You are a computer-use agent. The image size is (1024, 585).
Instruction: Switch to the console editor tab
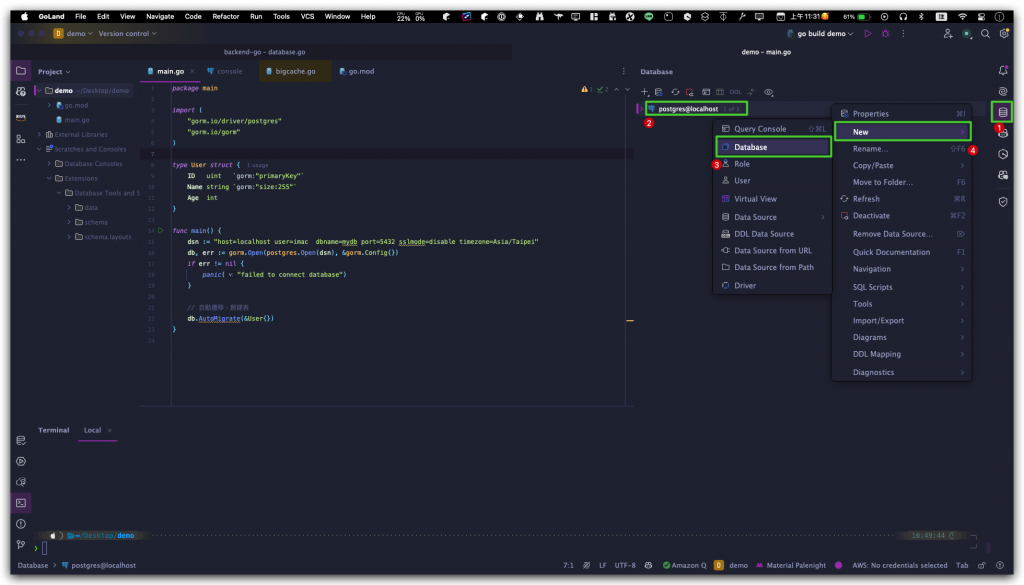(224, 71)
